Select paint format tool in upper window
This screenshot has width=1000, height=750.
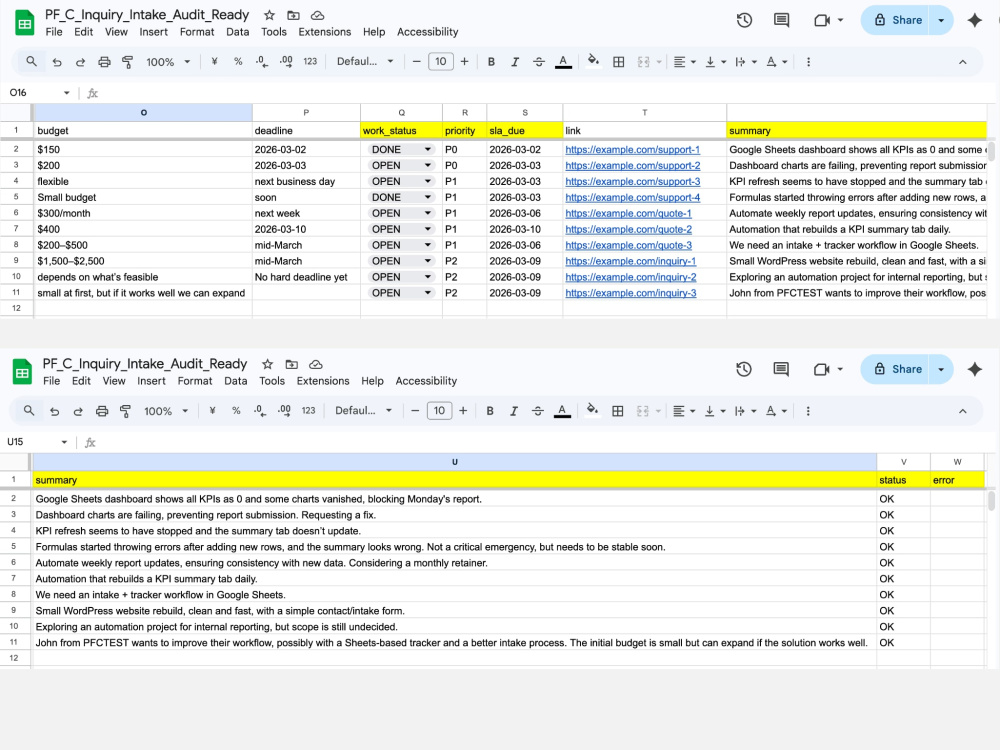128,62
